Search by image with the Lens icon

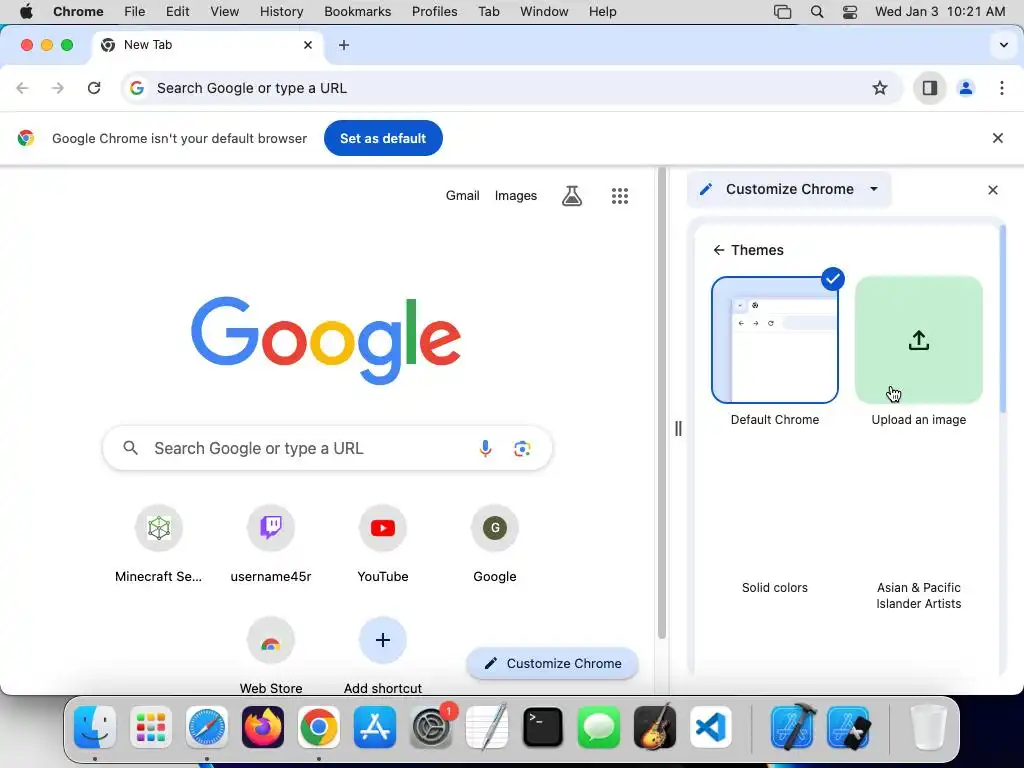click(x=522, y=448)
